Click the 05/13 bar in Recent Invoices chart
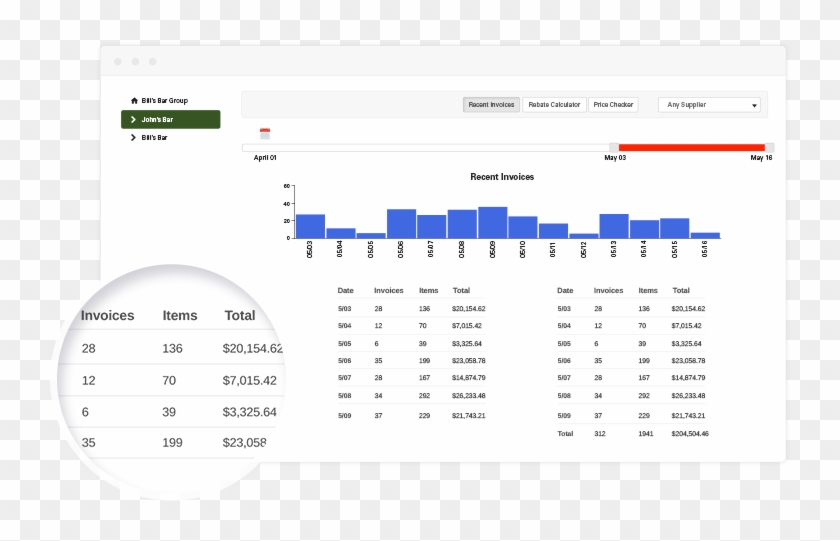Image resolution: width=840 pixels, height=541 pixels. click(x=614, y=226)
